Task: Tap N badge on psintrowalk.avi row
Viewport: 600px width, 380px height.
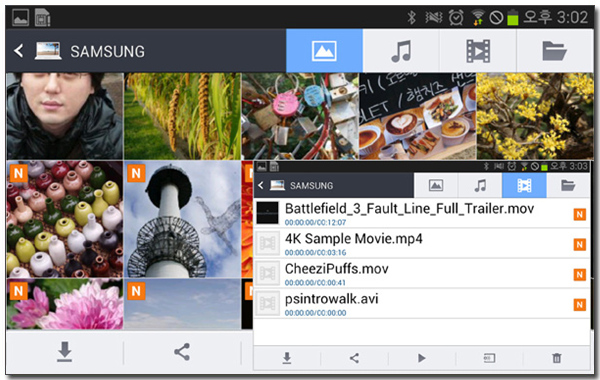Action: tap(580, 305)
